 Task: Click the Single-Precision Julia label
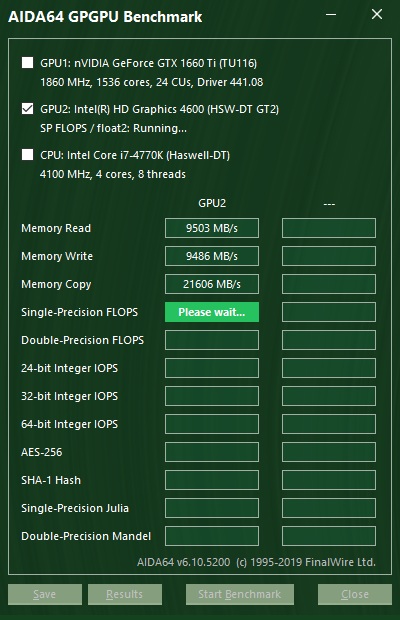point(75,508)
